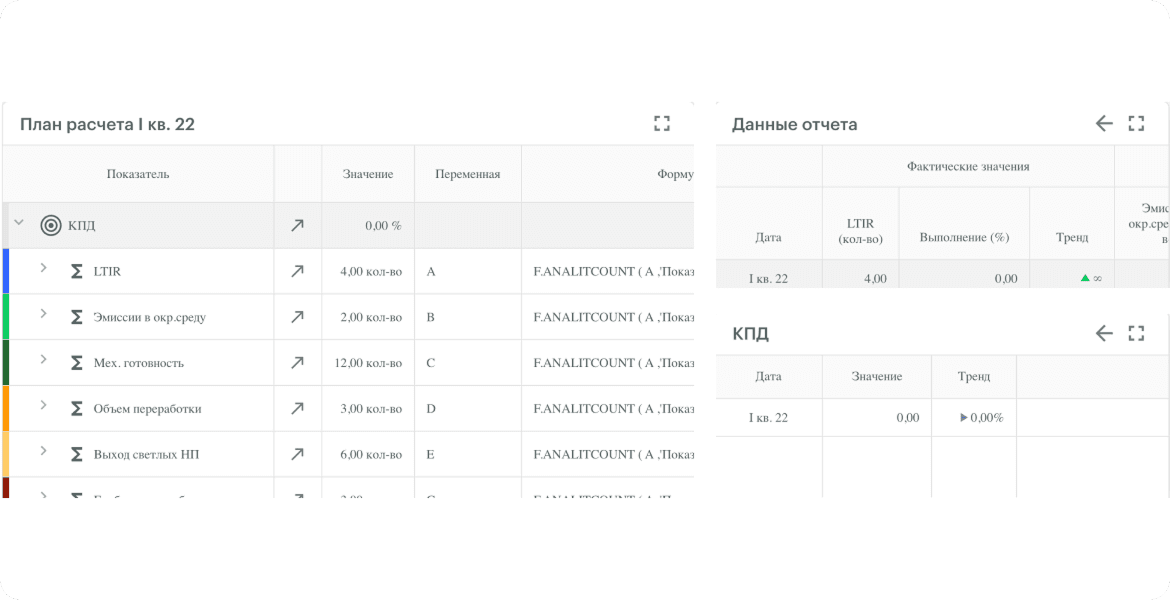Select the LTIR indicator name
The image size is (1170, 600).
point(107,272)
